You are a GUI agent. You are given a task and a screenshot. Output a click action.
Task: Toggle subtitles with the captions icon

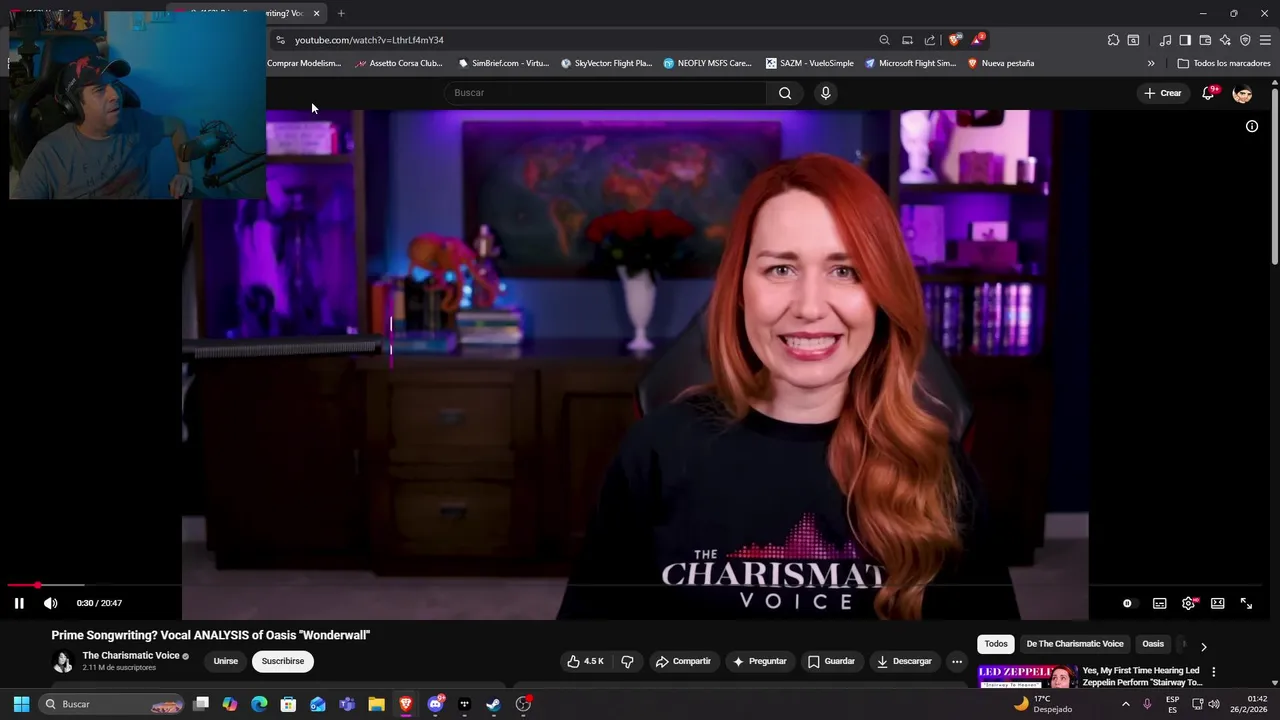(x=1159, y=603)
